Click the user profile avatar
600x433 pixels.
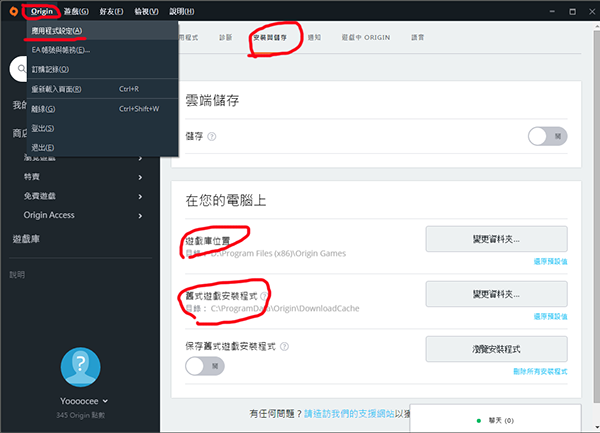click(80, 367)
